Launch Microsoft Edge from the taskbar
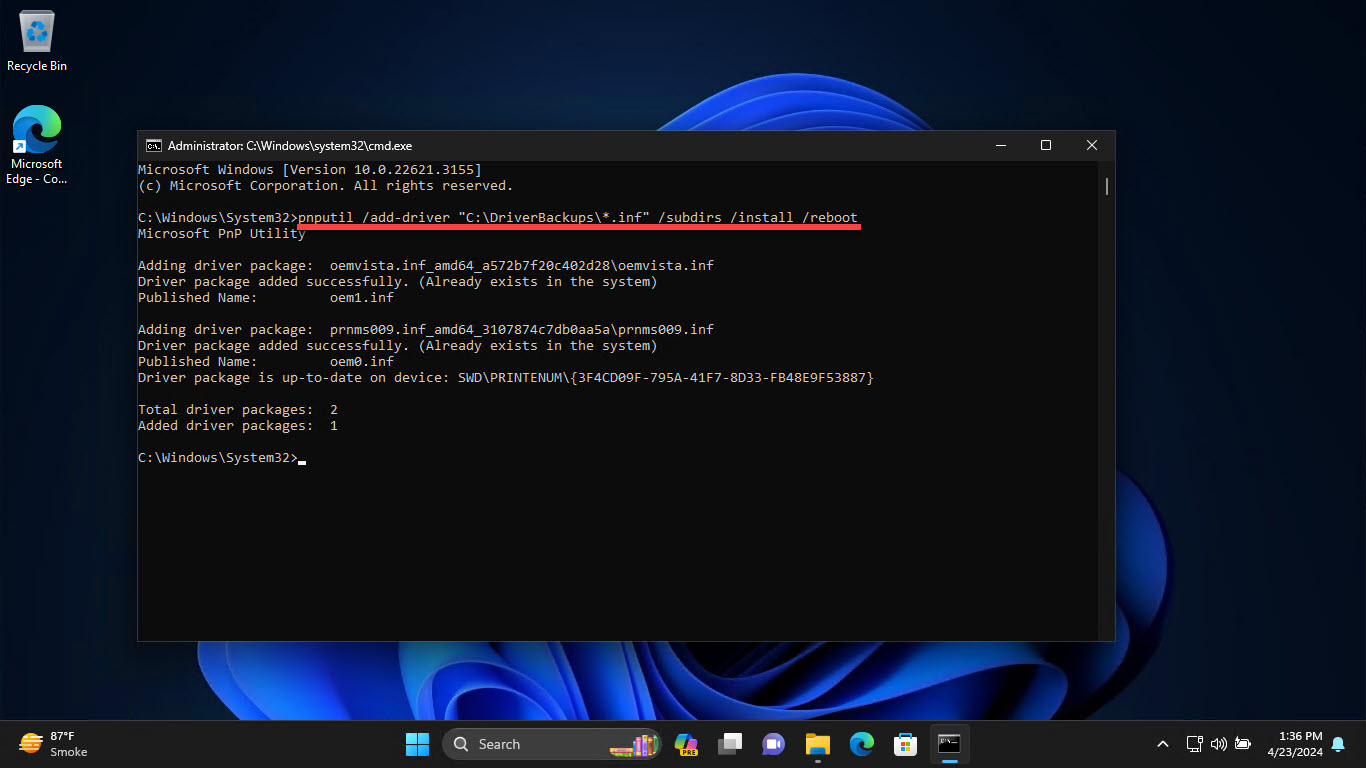 coord(862,744)
